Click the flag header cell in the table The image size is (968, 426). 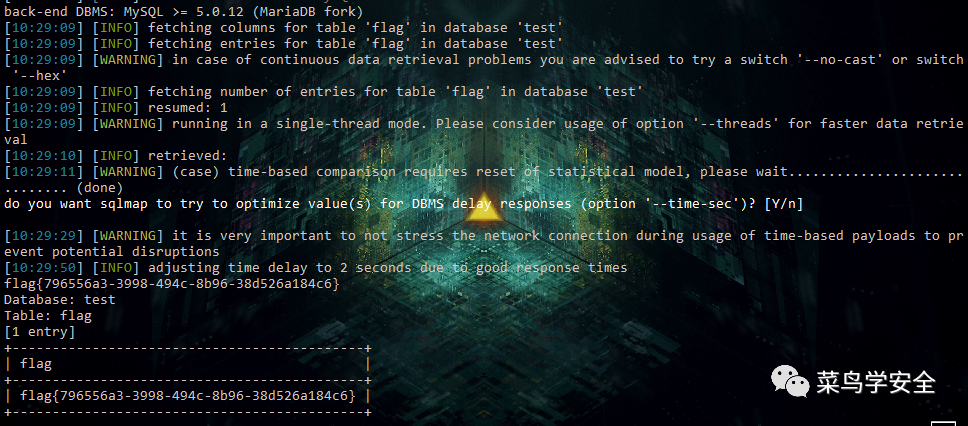[36, 364]
